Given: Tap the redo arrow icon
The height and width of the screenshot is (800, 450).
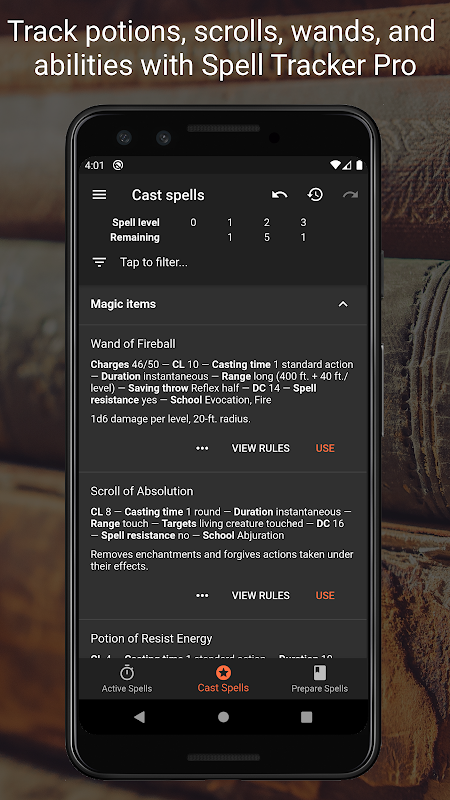Looking at the screenshot, I should (351, 194).
